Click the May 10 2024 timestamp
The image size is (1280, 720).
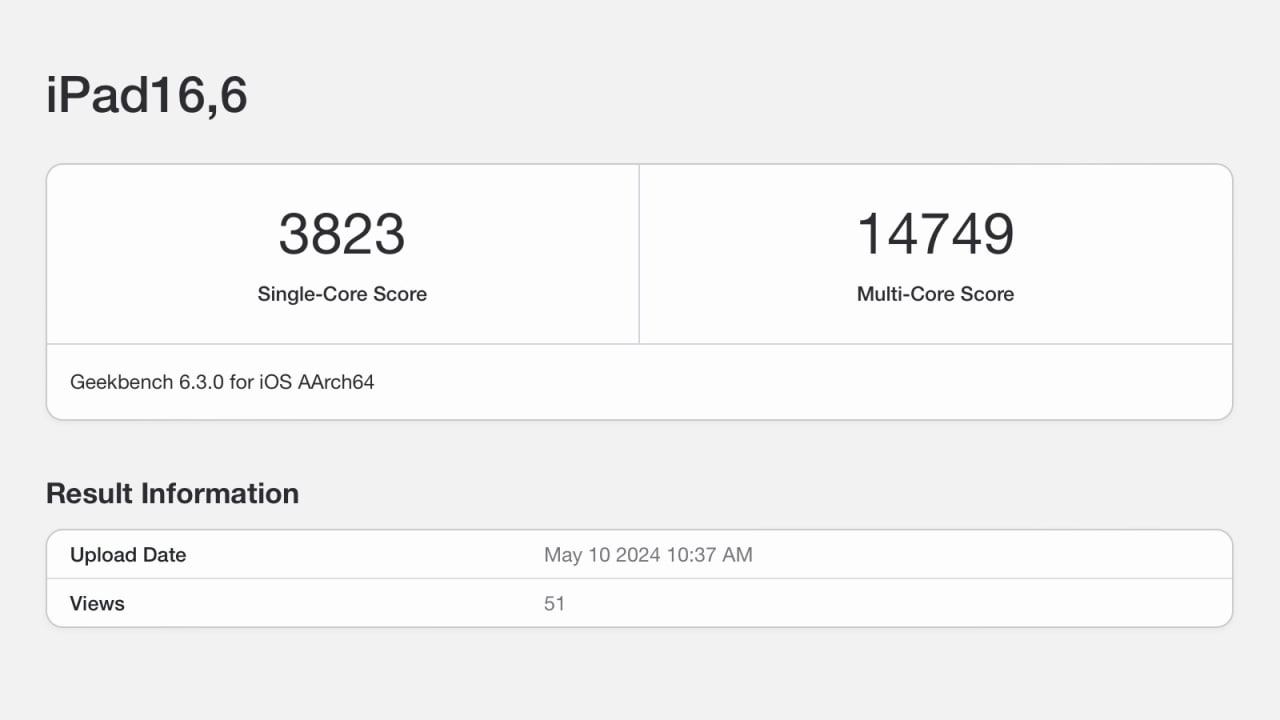pos(648,555)
